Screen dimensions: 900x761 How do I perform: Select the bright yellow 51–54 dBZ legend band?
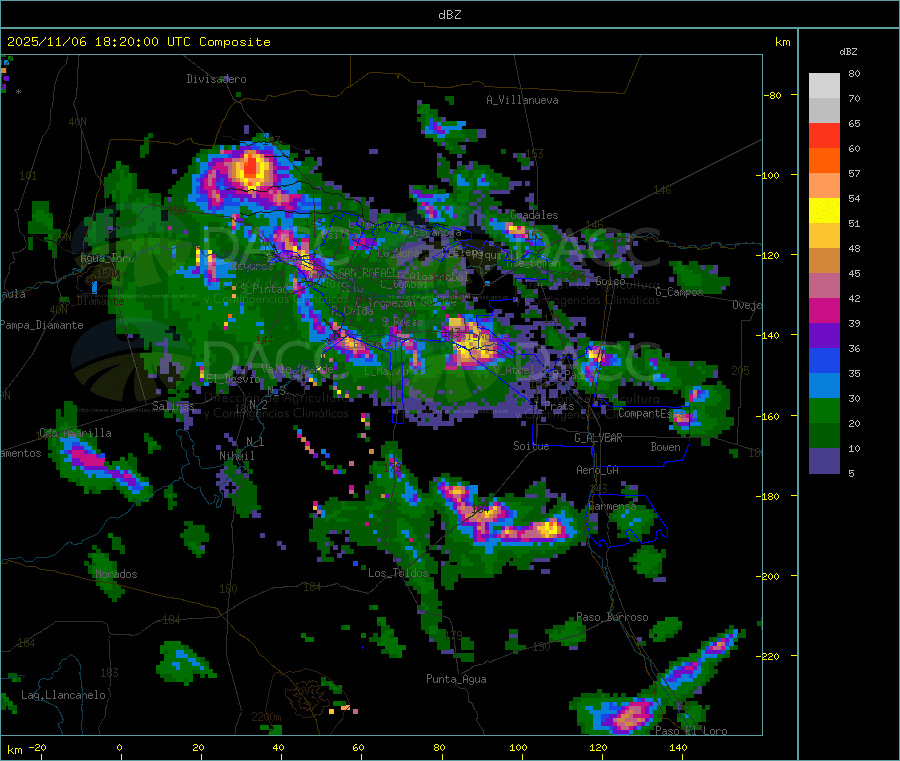824,211
